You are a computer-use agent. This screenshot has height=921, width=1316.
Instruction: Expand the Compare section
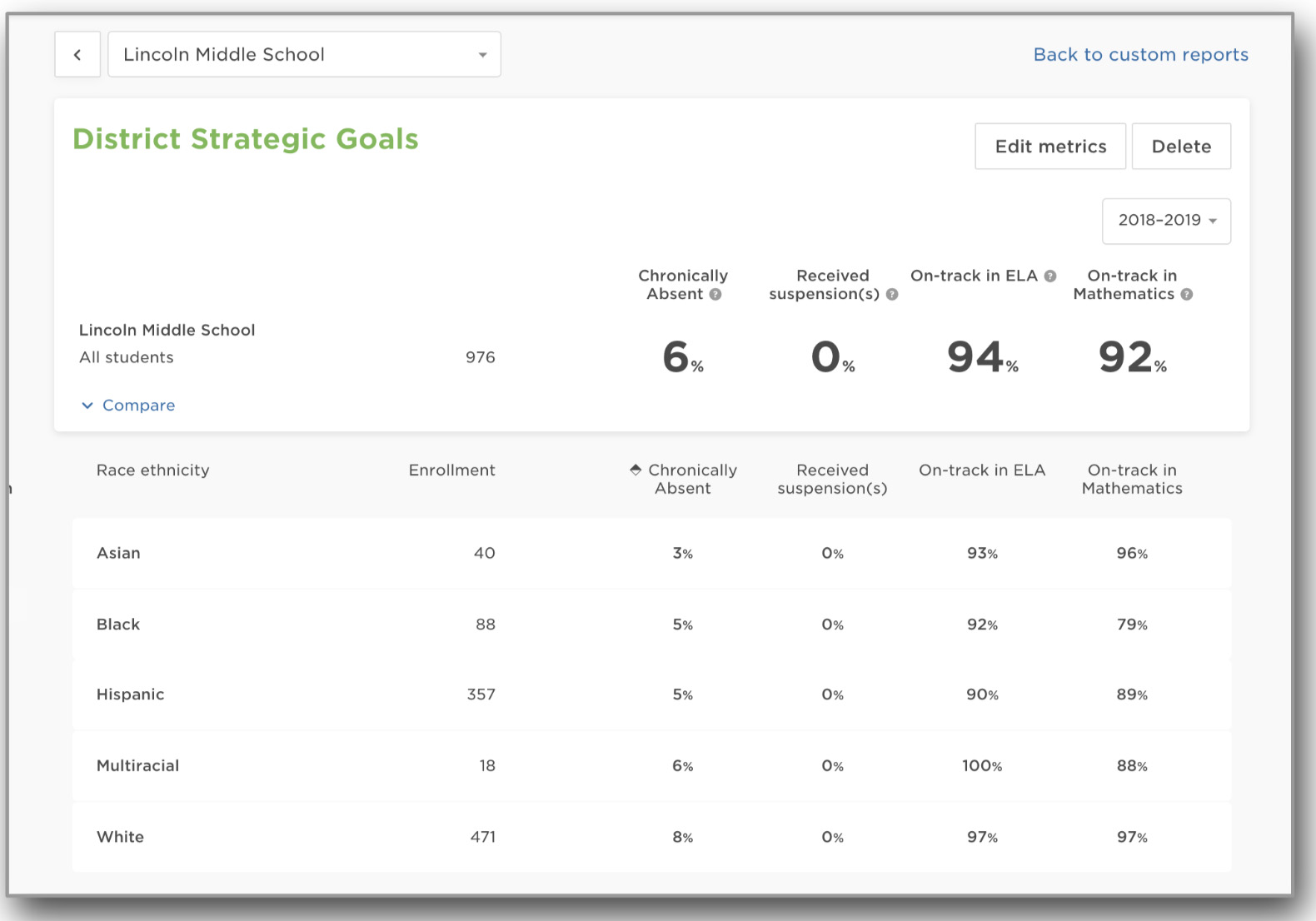tap(128, 406)
